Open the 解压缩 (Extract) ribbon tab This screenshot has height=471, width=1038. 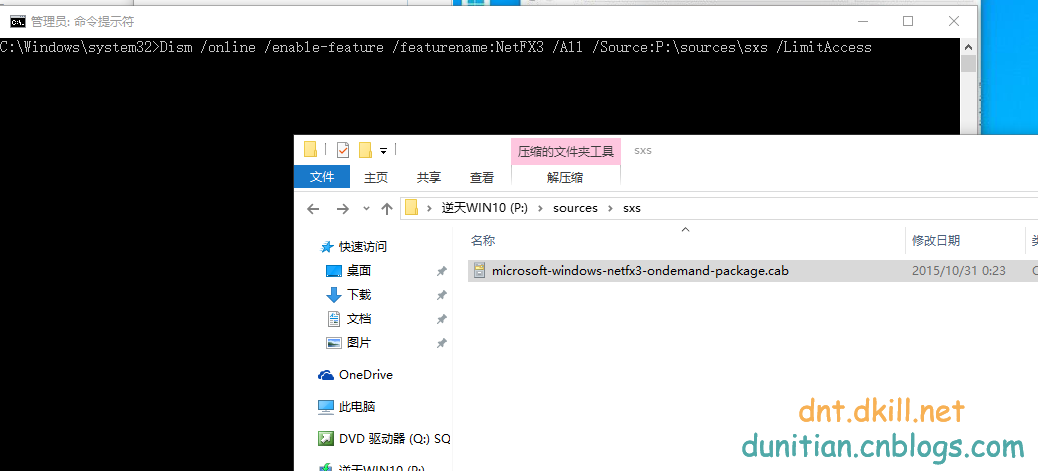tap(565, 177)
